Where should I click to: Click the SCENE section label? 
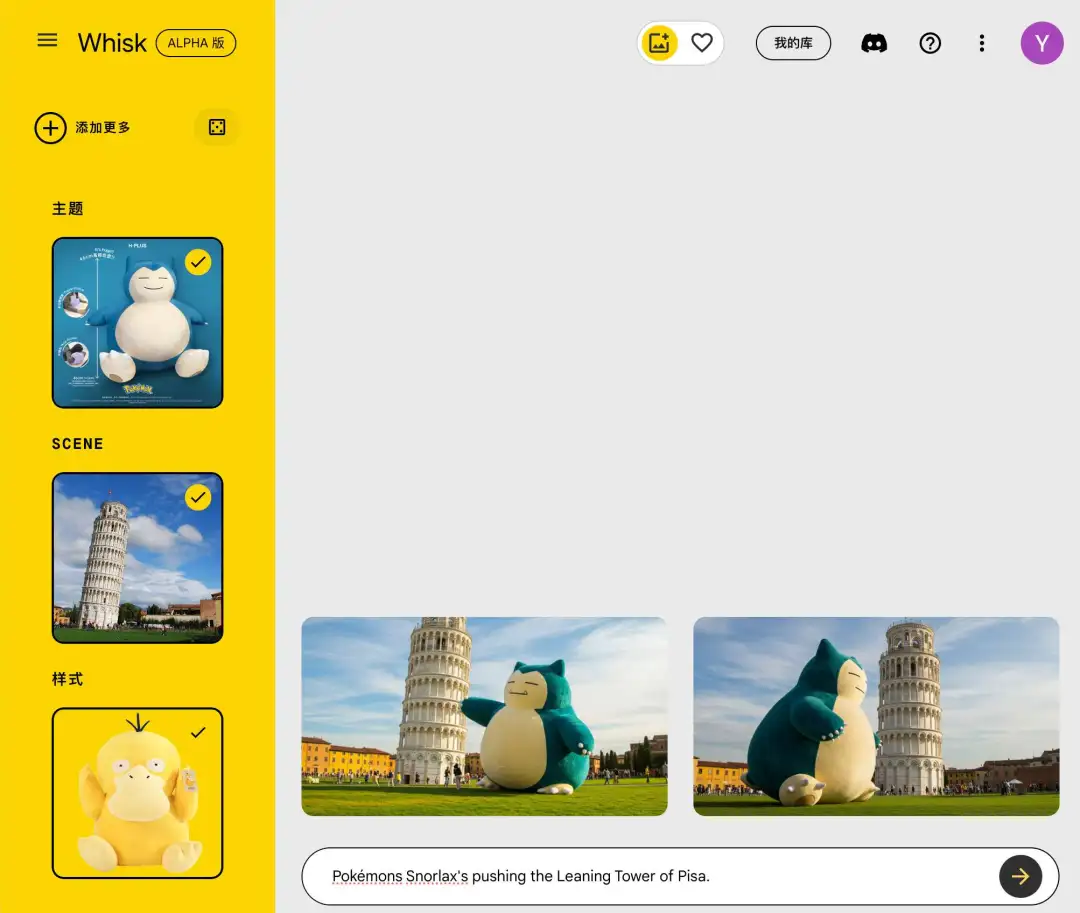(x=77, y=444)
